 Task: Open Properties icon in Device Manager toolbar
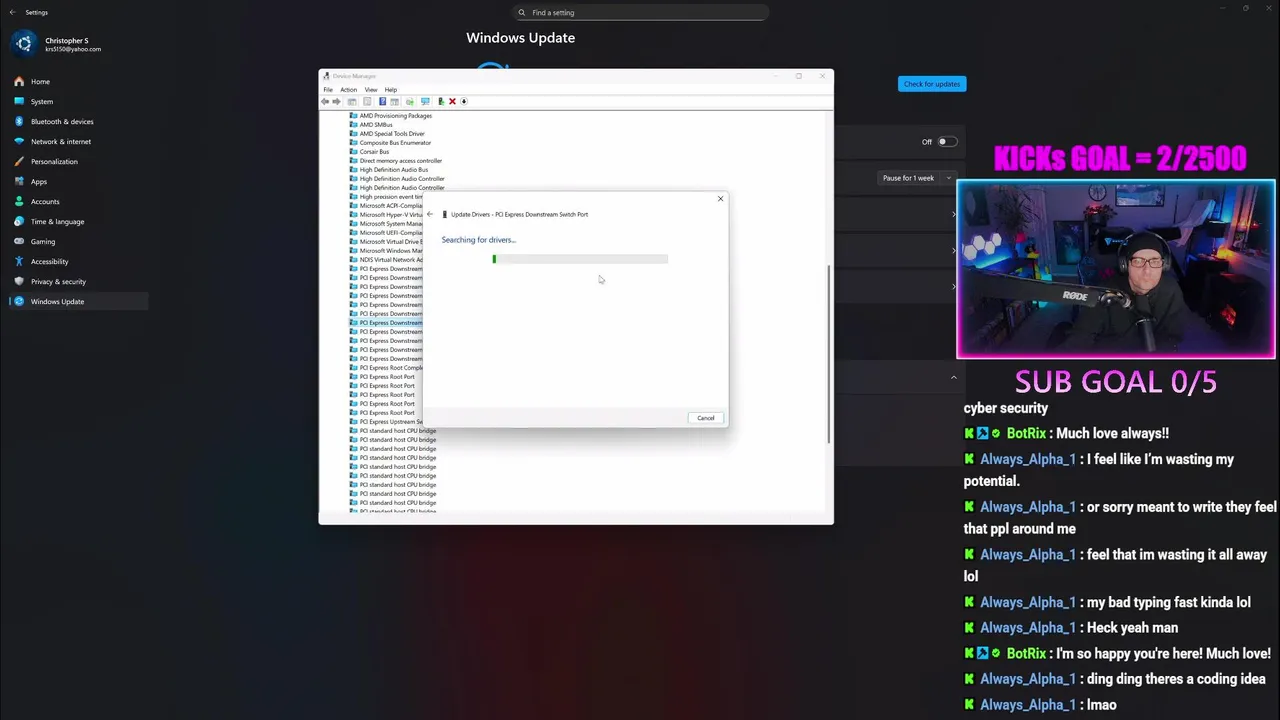point(367,101)
